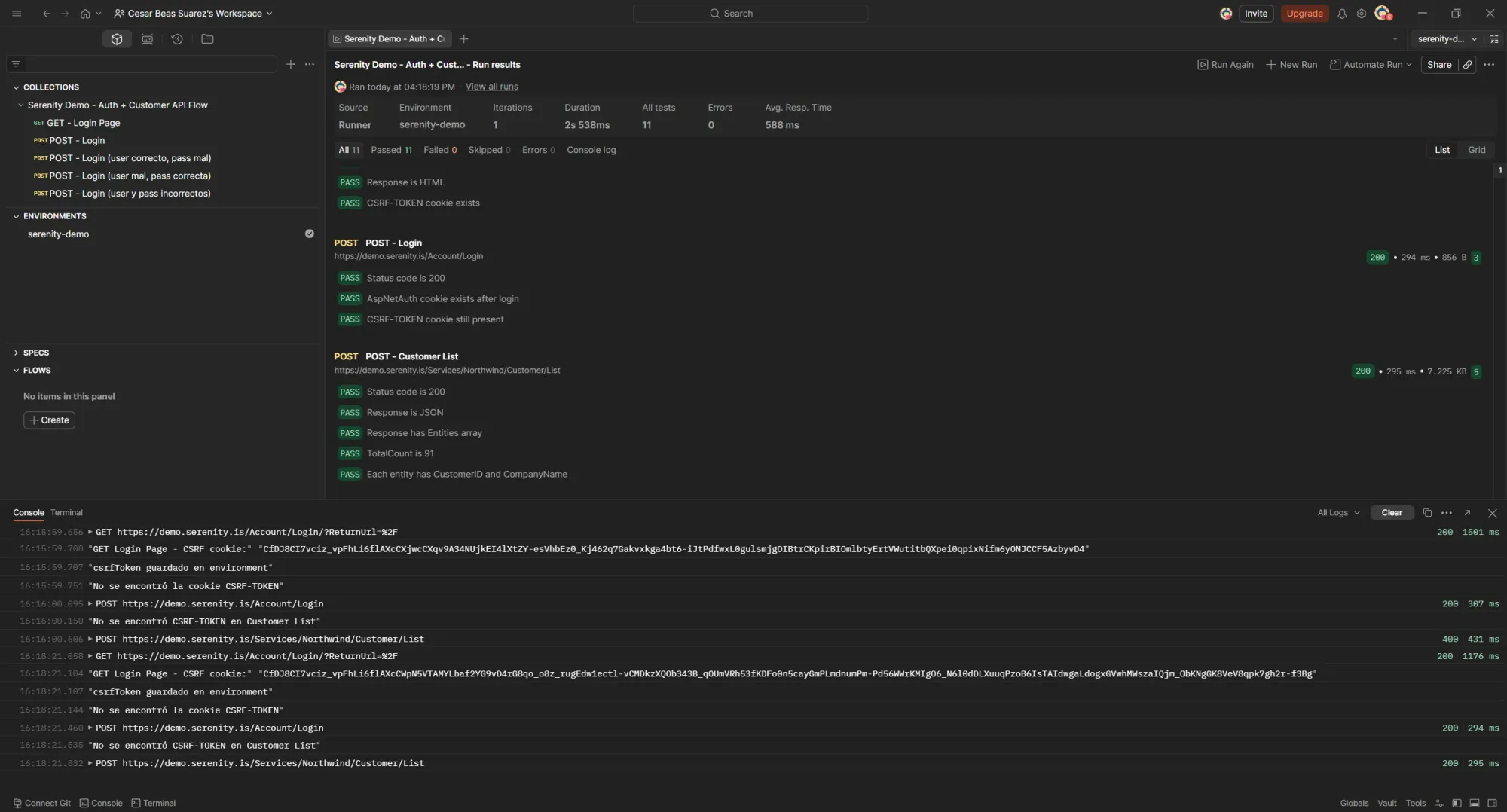Open the settings gear icon
This screenshot has height=812, width=1507.
[1362, 14]
